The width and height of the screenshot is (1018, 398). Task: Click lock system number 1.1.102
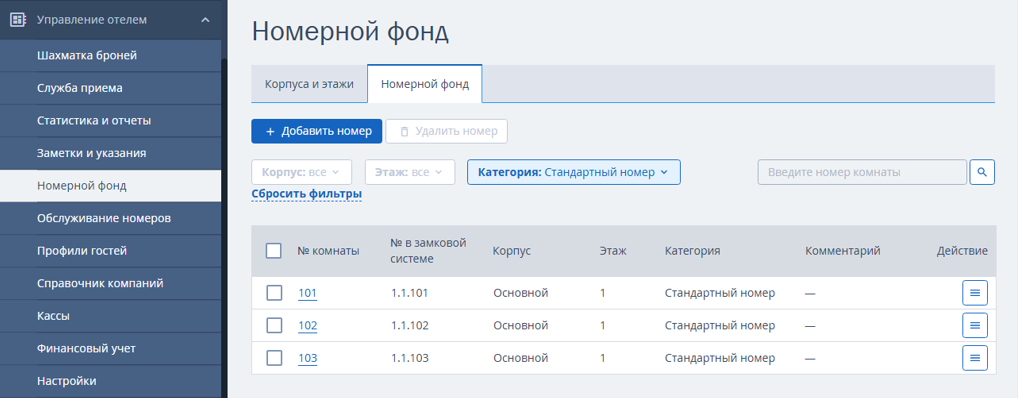tap(410, 325)
